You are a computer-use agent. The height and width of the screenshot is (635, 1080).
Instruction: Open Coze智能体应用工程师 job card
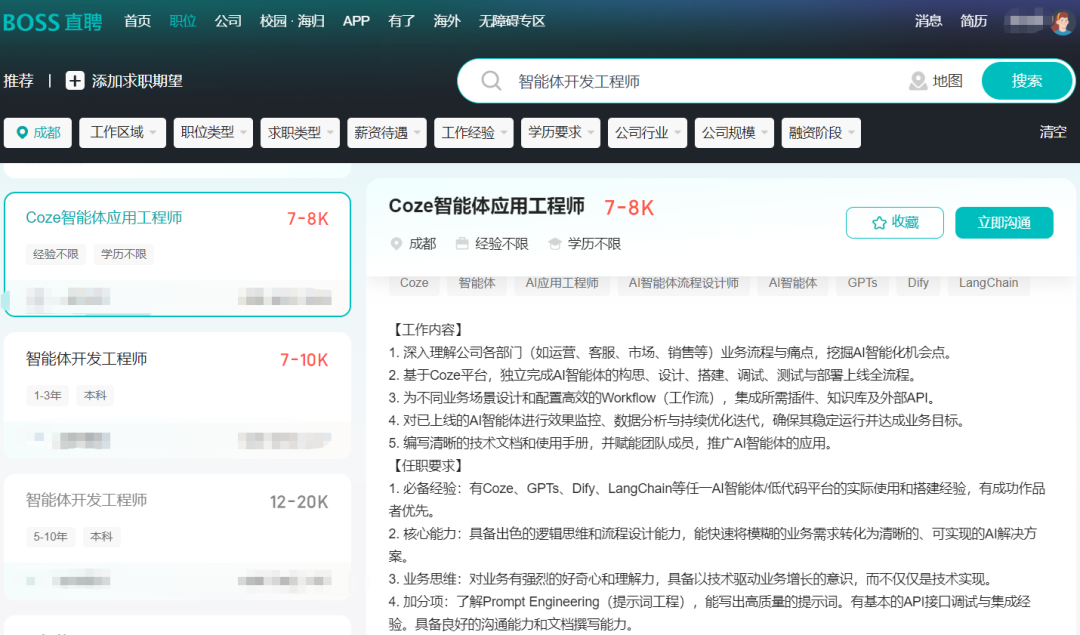click(178, 254)
